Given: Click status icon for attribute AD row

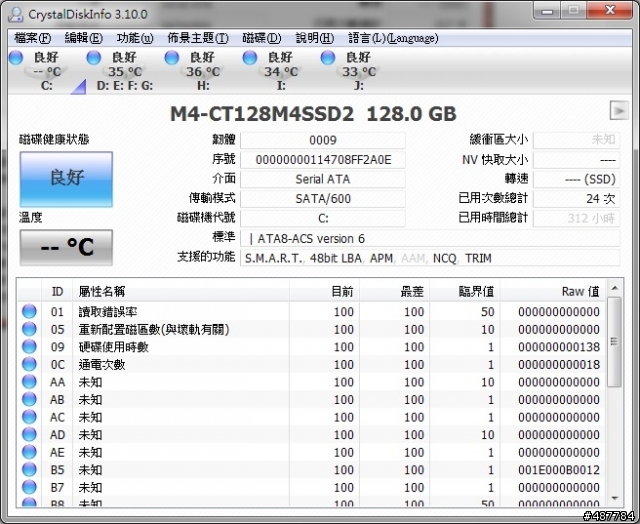Looking at the screenshot, I should coord(29,434).
